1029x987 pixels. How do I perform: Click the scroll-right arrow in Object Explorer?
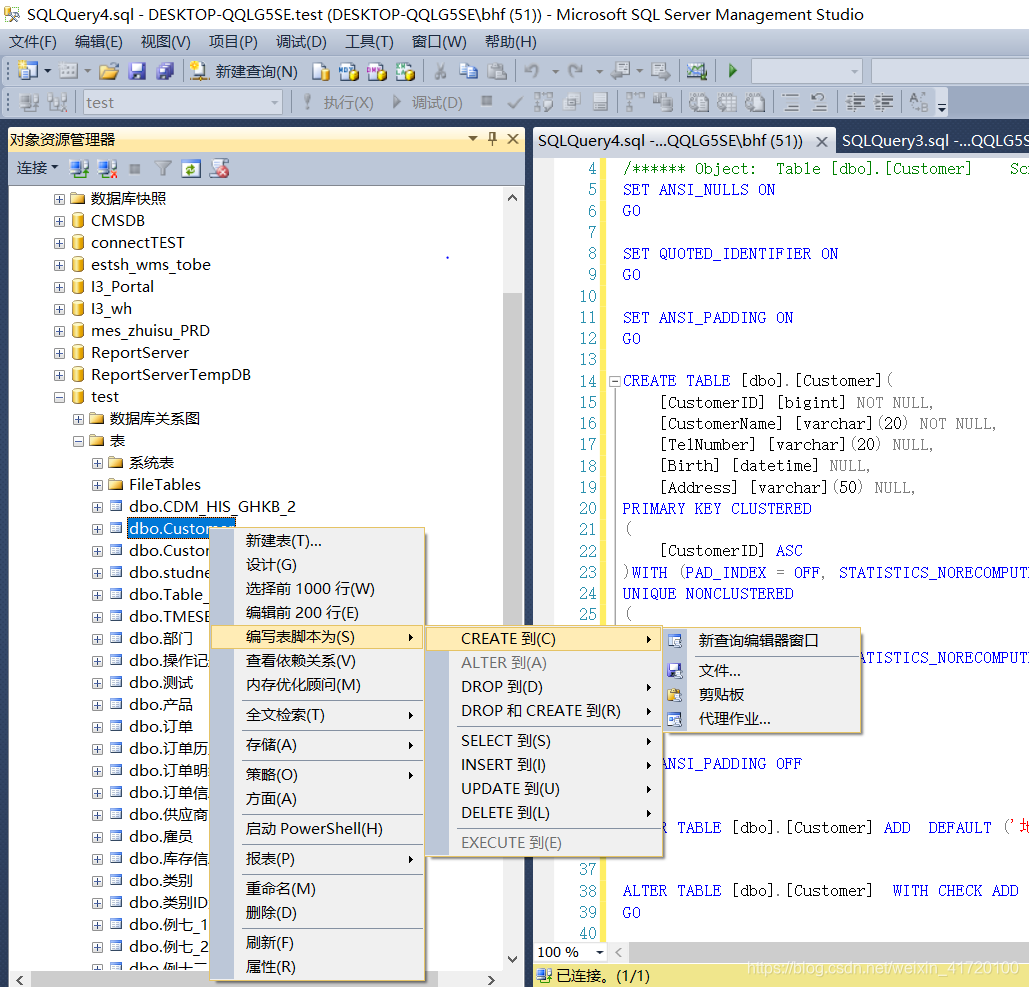coord(492,980)
